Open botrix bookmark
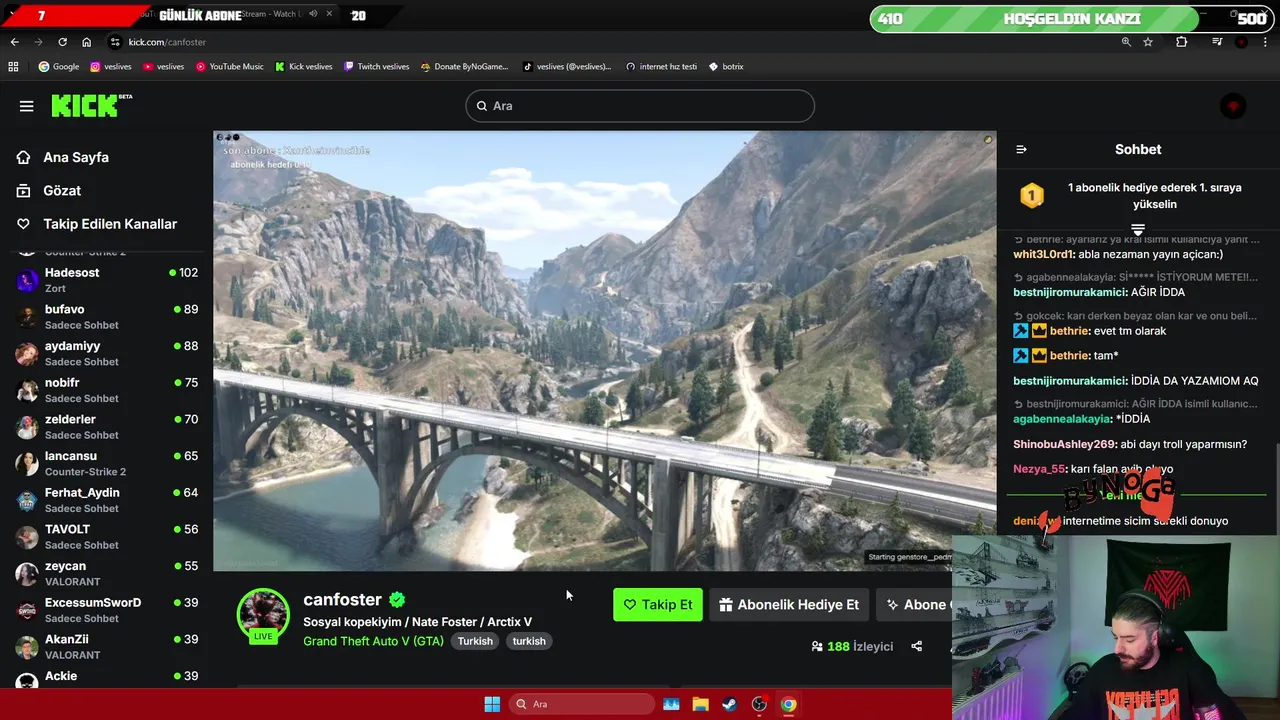Image resolution: width=1280 pixels, height=720 pixels. [726, 67]
